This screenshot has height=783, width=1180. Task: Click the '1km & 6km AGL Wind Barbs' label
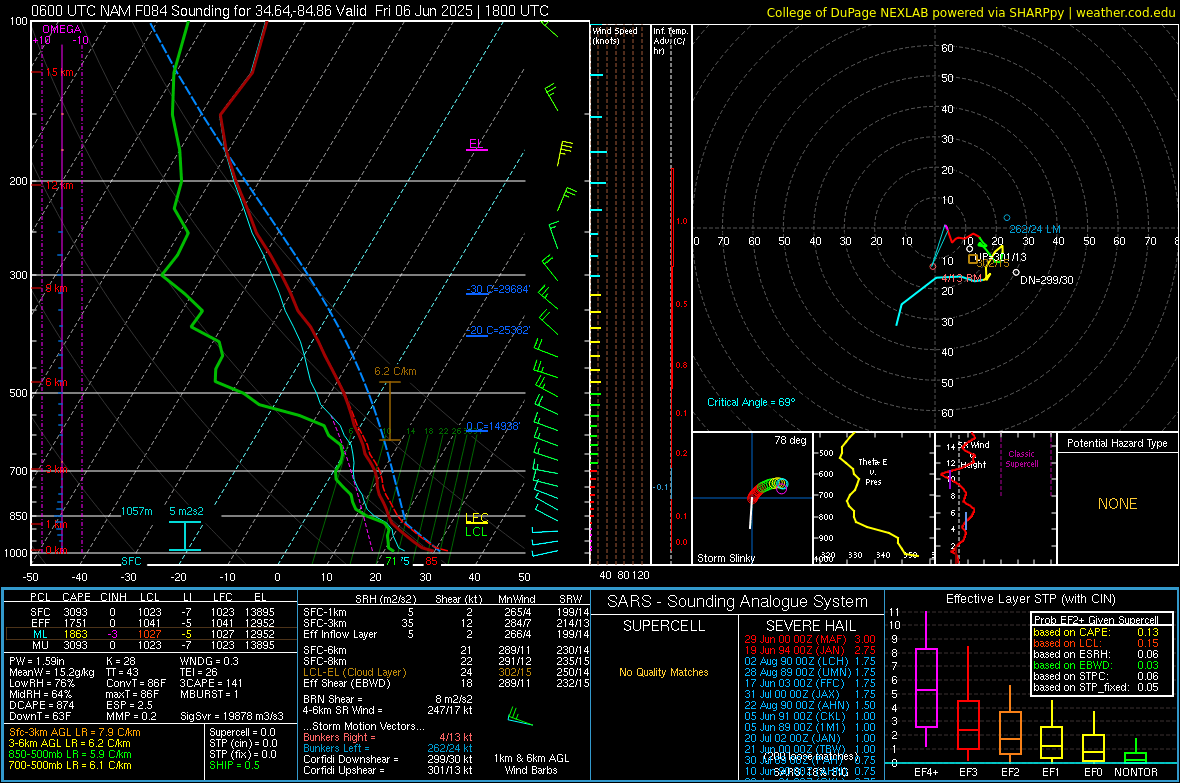[x=531, y=764]
